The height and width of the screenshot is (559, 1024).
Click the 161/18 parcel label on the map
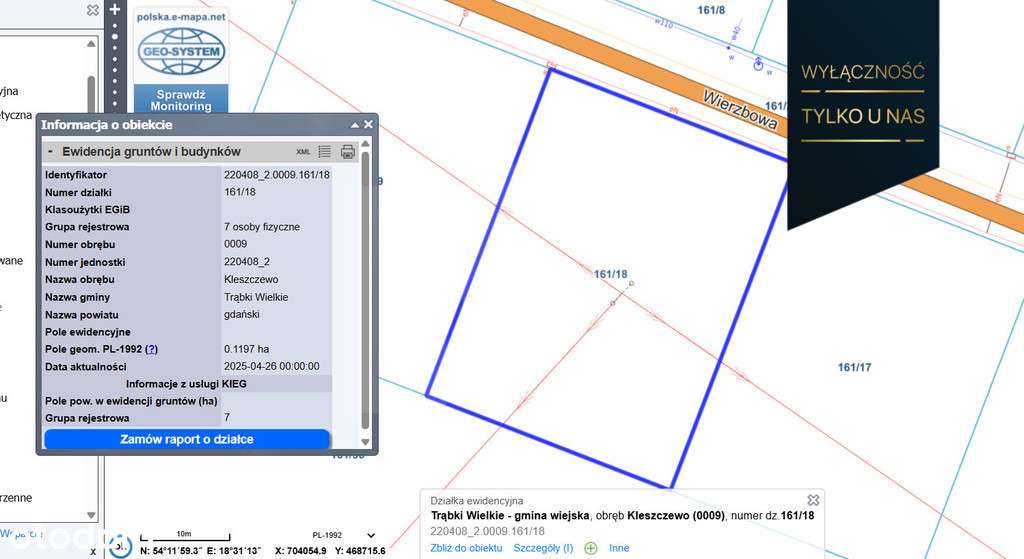point(611,274)
